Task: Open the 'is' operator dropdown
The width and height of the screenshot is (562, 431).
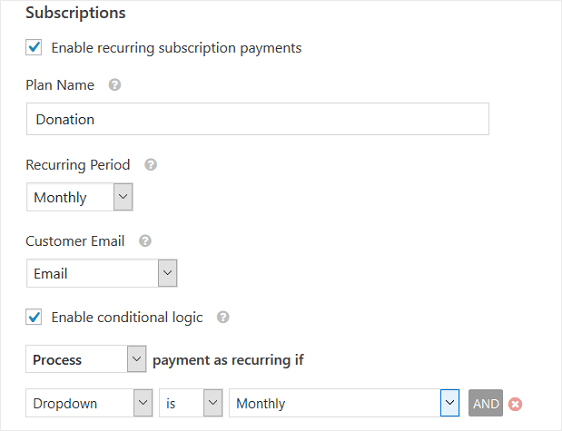Action: (x=191, y=403)
